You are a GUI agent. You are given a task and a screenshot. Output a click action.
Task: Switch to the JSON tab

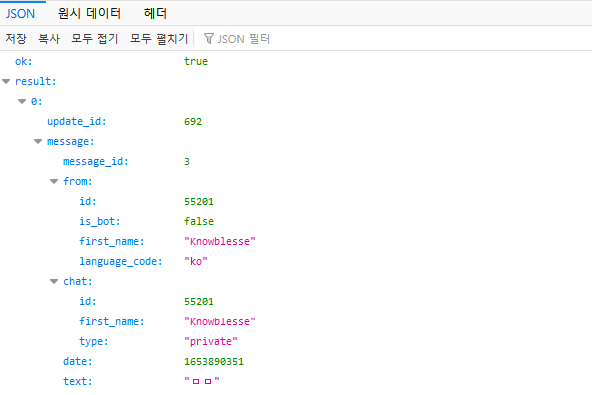[x=20, y=14]
